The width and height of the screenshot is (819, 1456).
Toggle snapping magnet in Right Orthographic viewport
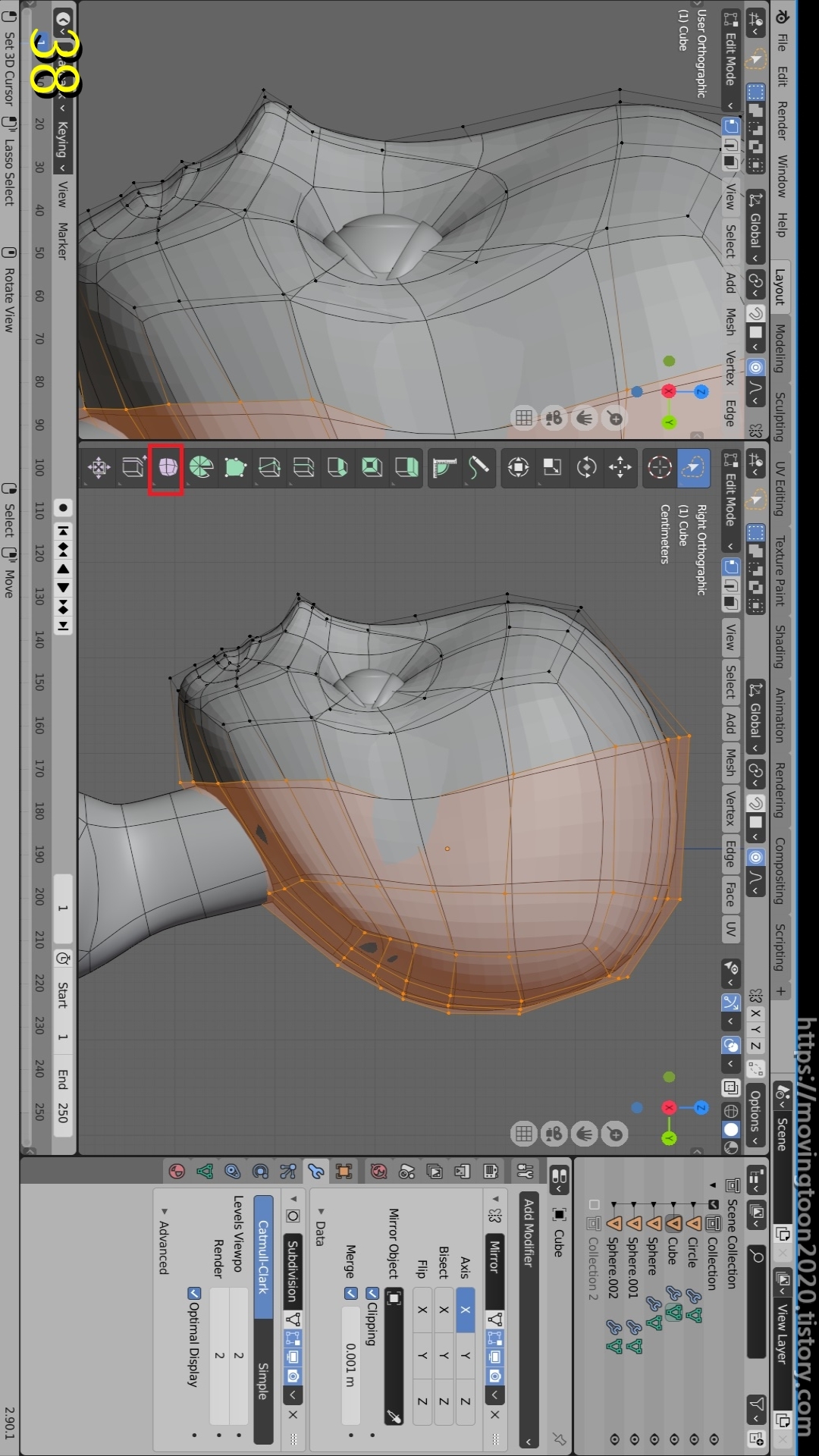point(756,804)
